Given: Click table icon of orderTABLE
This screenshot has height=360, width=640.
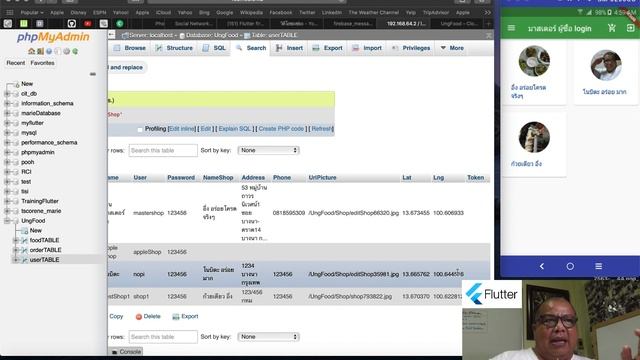Looking at the screenshot, I should [x=24, y=250].
